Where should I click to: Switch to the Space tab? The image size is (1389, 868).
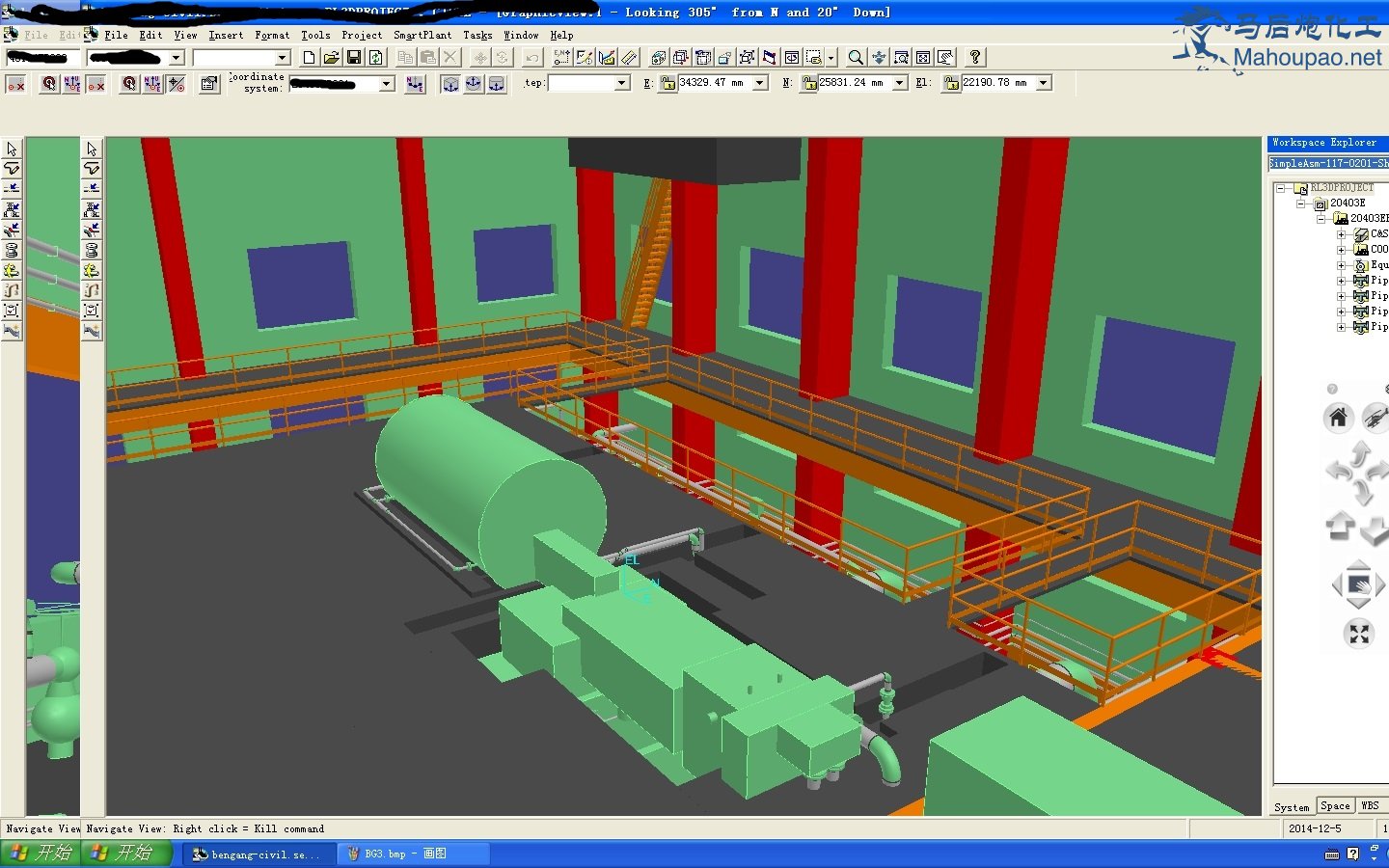tap(1335, 806)
